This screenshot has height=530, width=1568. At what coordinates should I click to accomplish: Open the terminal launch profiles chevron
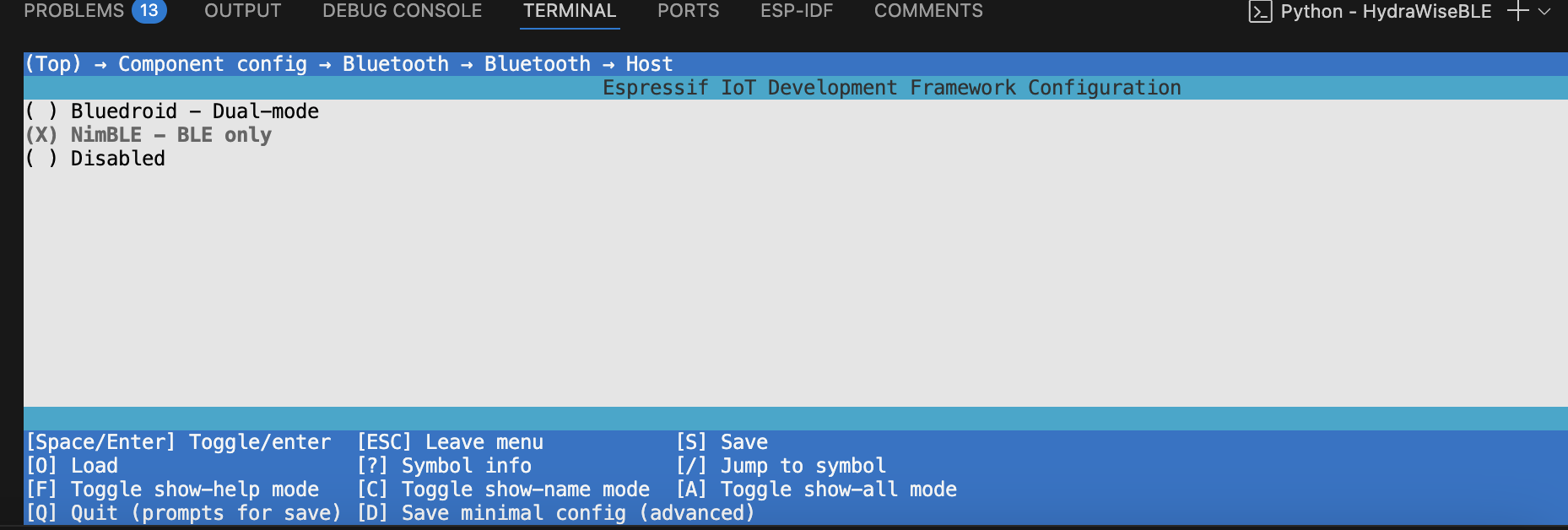(1546, 13)
